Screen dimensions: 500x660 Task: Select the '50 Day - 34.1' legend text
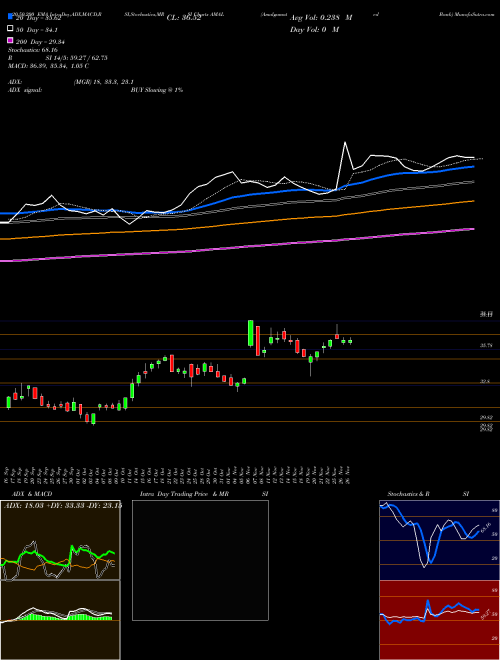(x=37, y=30)
